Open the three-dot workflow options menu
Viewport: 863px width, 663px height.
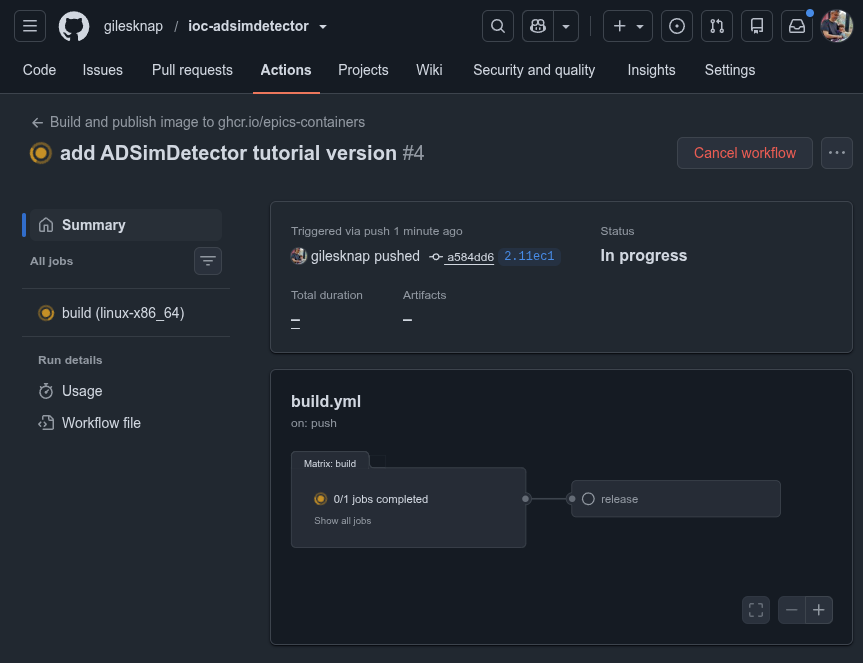[x=837, y=153]
